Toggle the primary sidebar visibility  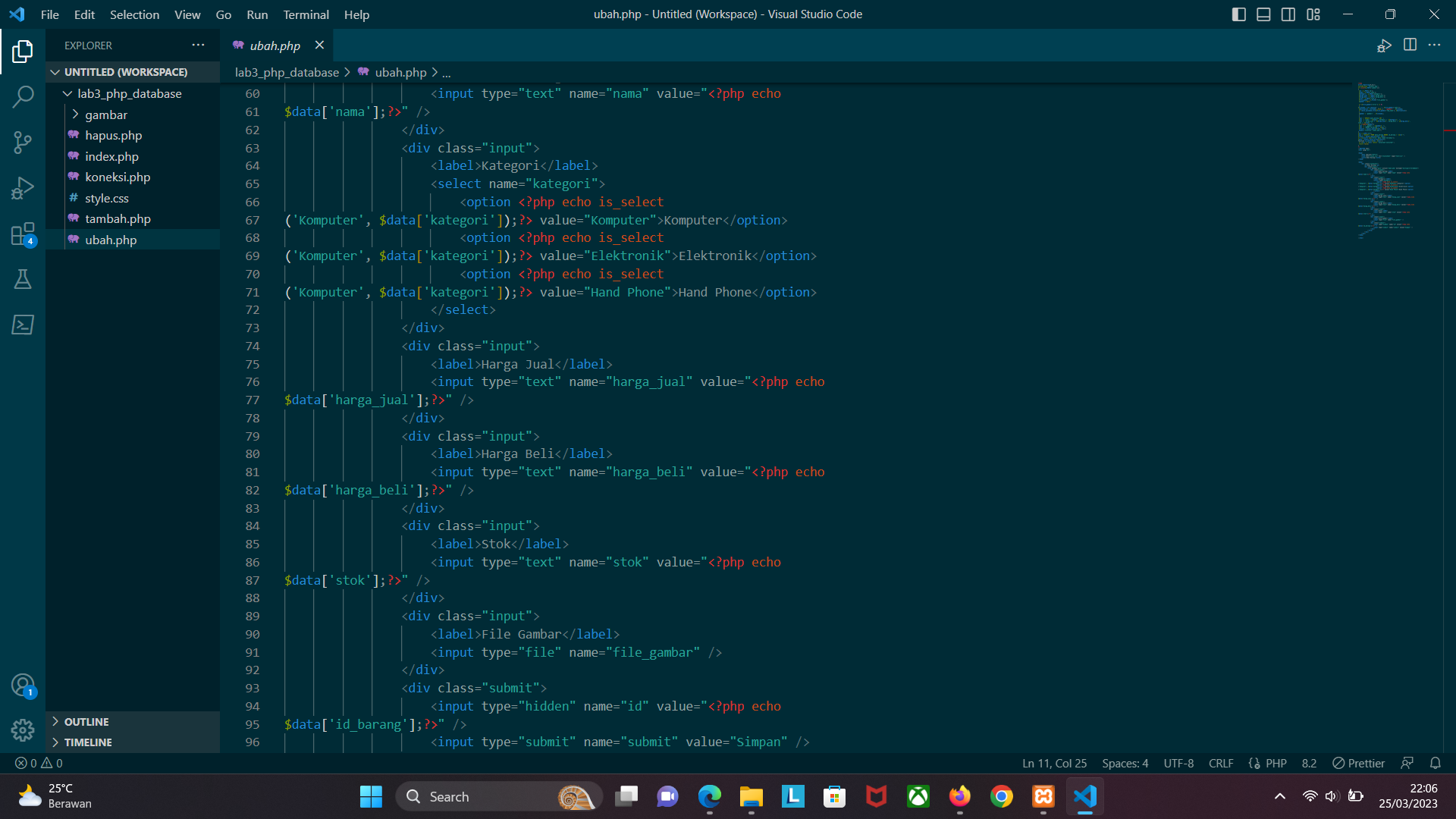point(1238,14)
